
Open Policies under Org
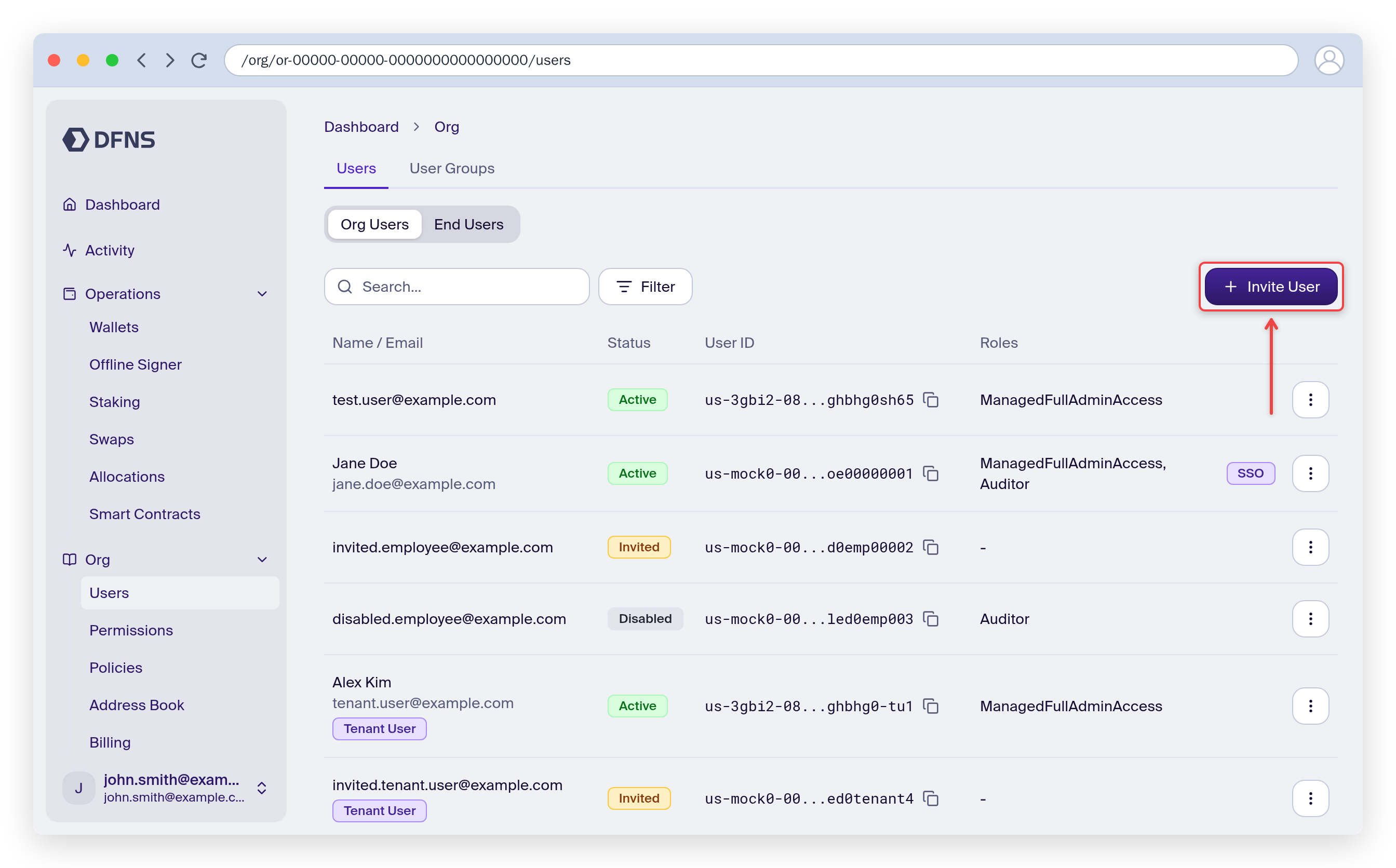(x=115, y=668)
